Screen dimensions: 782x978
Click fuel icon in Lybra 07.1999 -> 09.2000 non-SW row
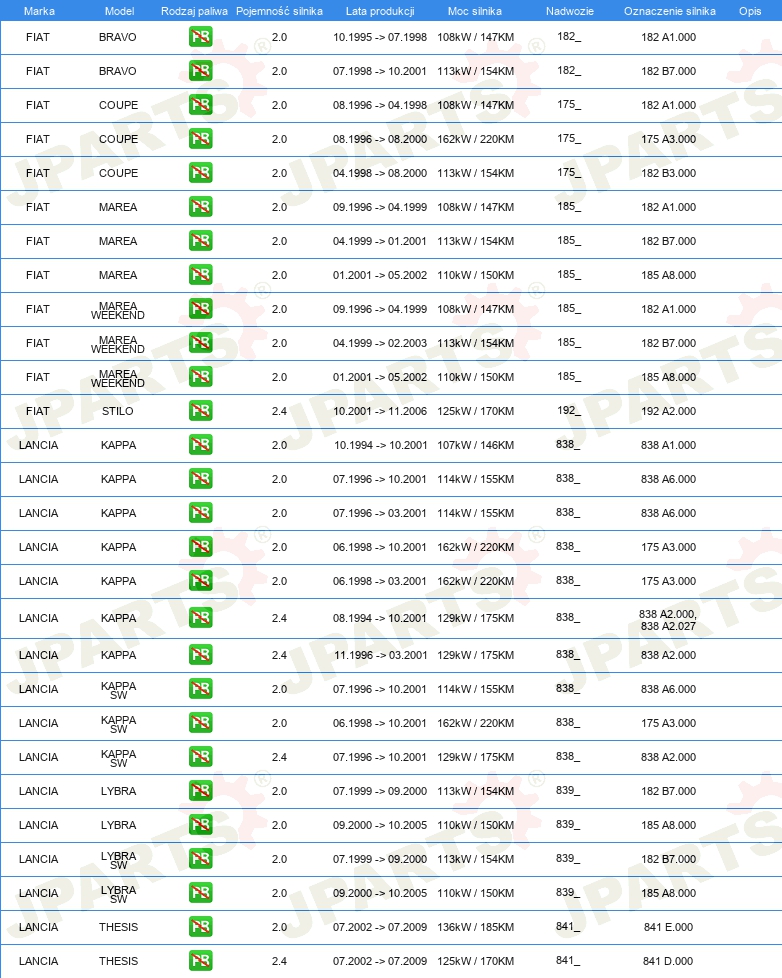point(201,791)
